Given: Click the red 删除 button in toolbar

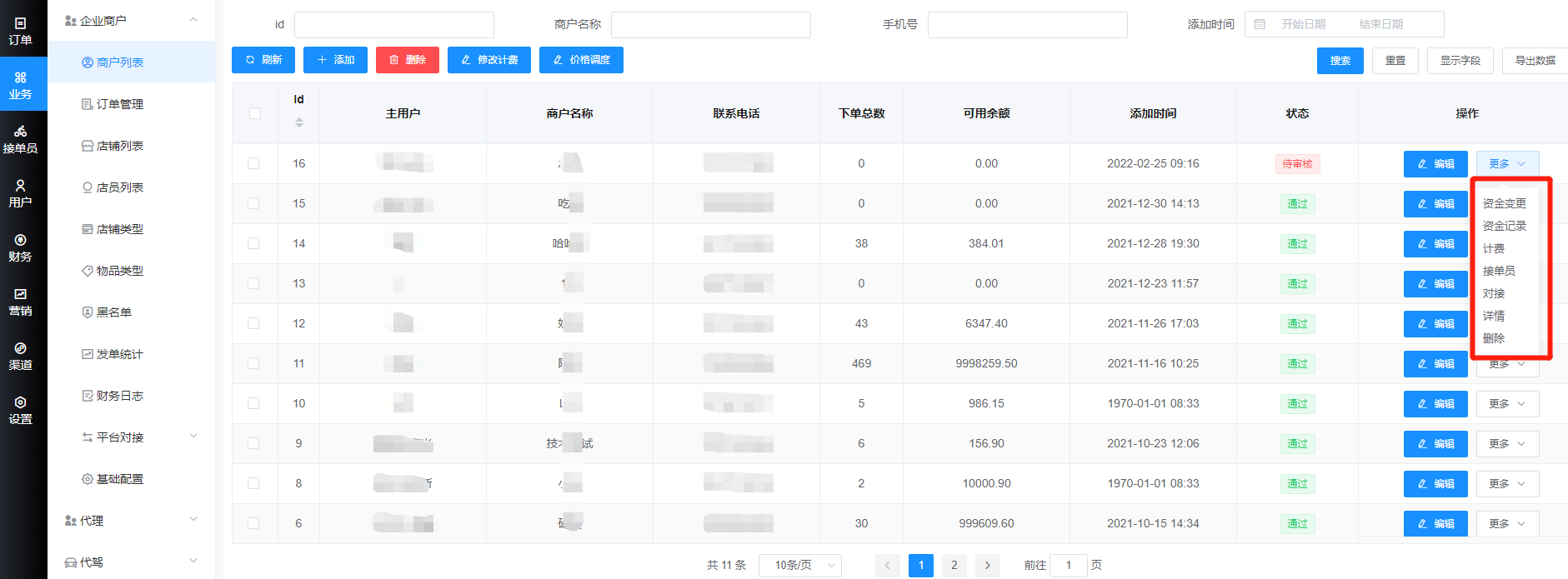Looking at the screenshot, I should (408, 60).
